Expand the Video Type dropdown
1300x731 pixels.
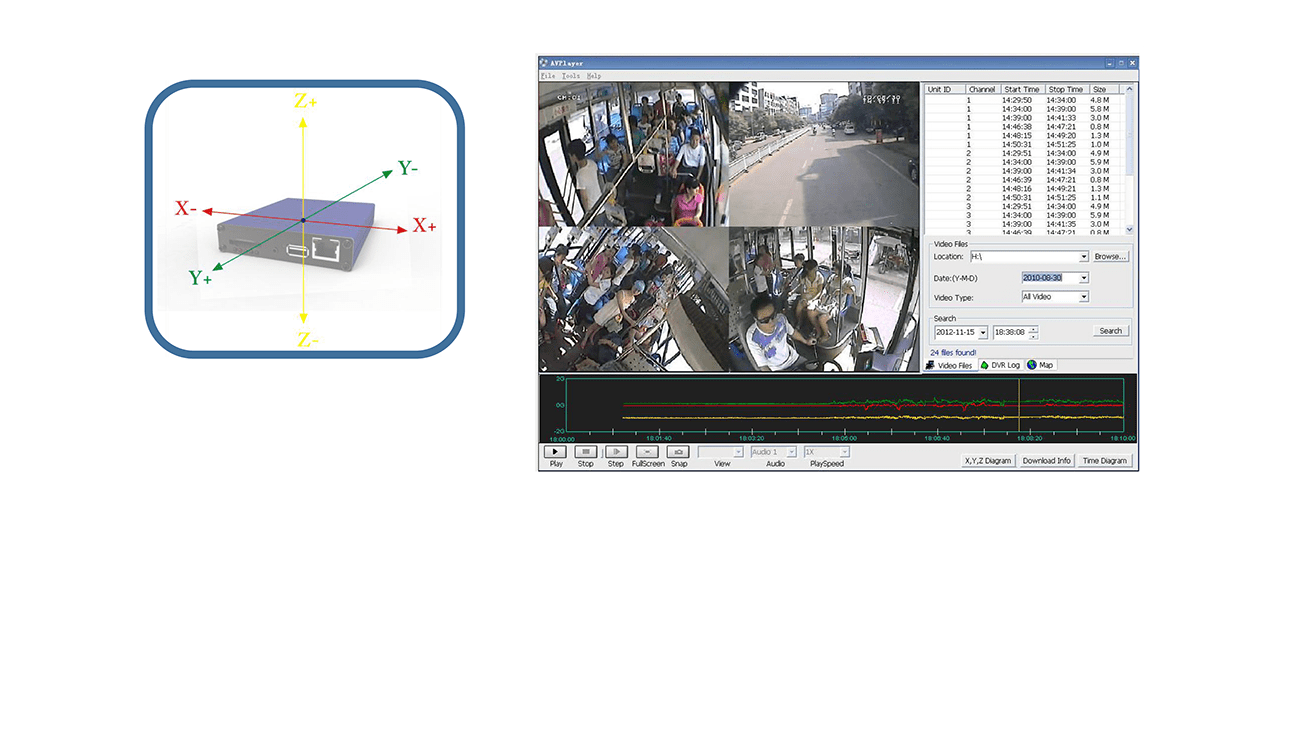(1083, 297)
